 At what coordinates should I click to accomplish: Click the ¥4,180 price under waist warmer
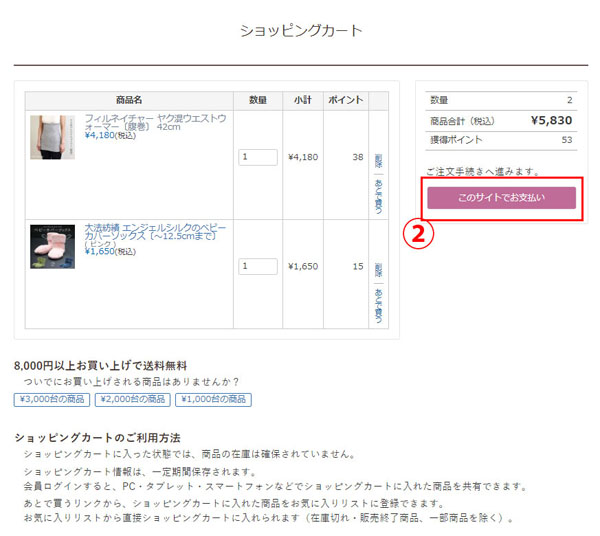point(100,135)
